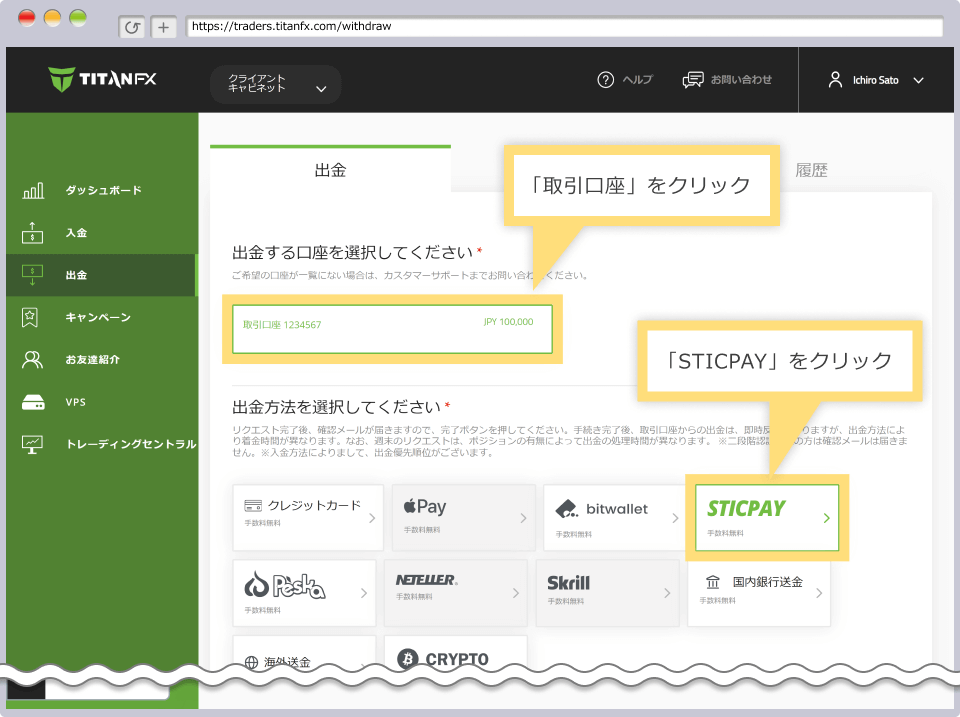Click the chevron on the Skrill card
Viewport: 960px width, 717px height.
(x=667, y=593)
